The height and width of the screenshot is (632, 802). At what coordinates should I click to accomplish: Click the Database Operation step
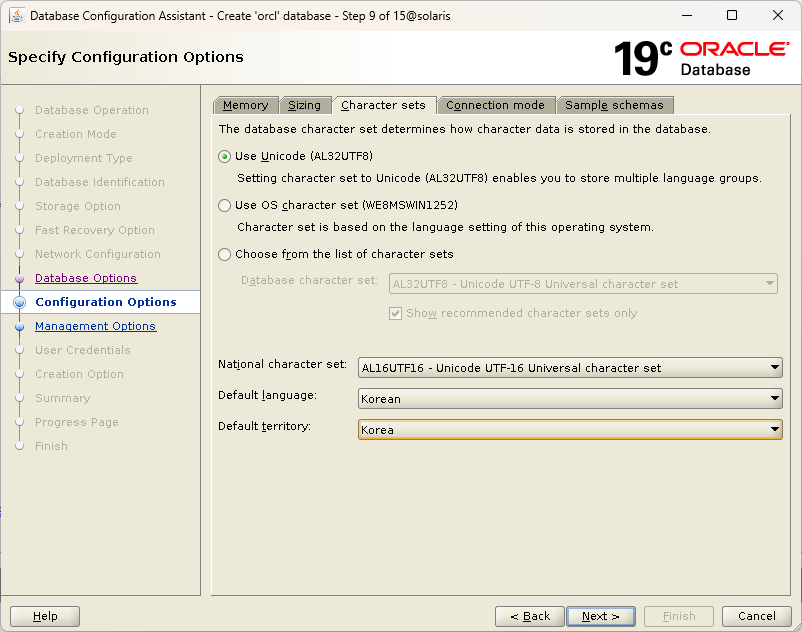[x=92, y=110]
